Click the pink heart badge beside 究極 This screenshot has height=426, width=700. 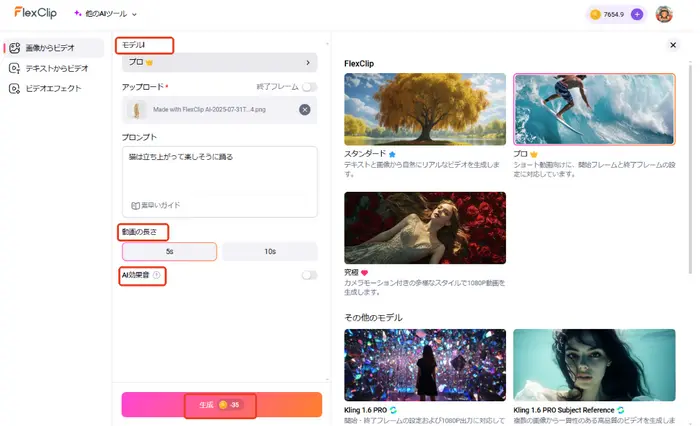point(364,272)
